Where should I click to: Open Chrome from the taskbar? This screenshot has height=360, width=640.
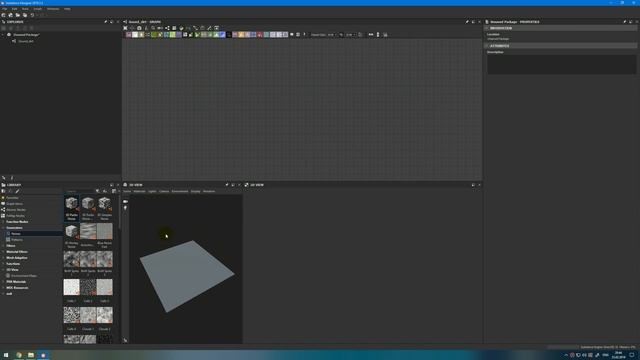point(19,355)
